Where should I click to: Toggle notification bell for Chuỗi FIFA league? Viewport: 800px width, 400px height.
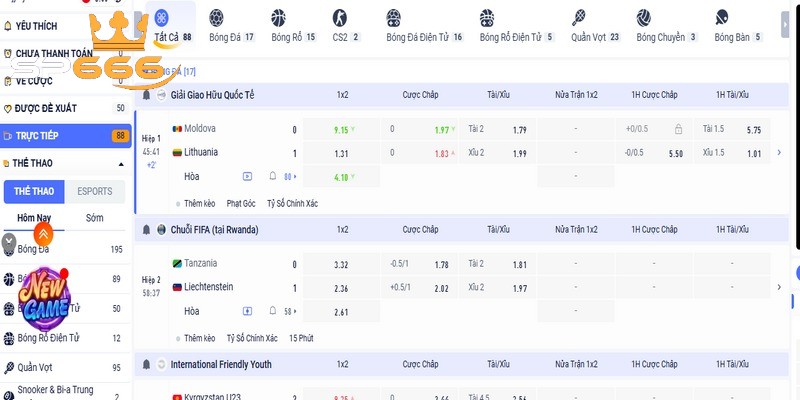(x=146, y=229)
